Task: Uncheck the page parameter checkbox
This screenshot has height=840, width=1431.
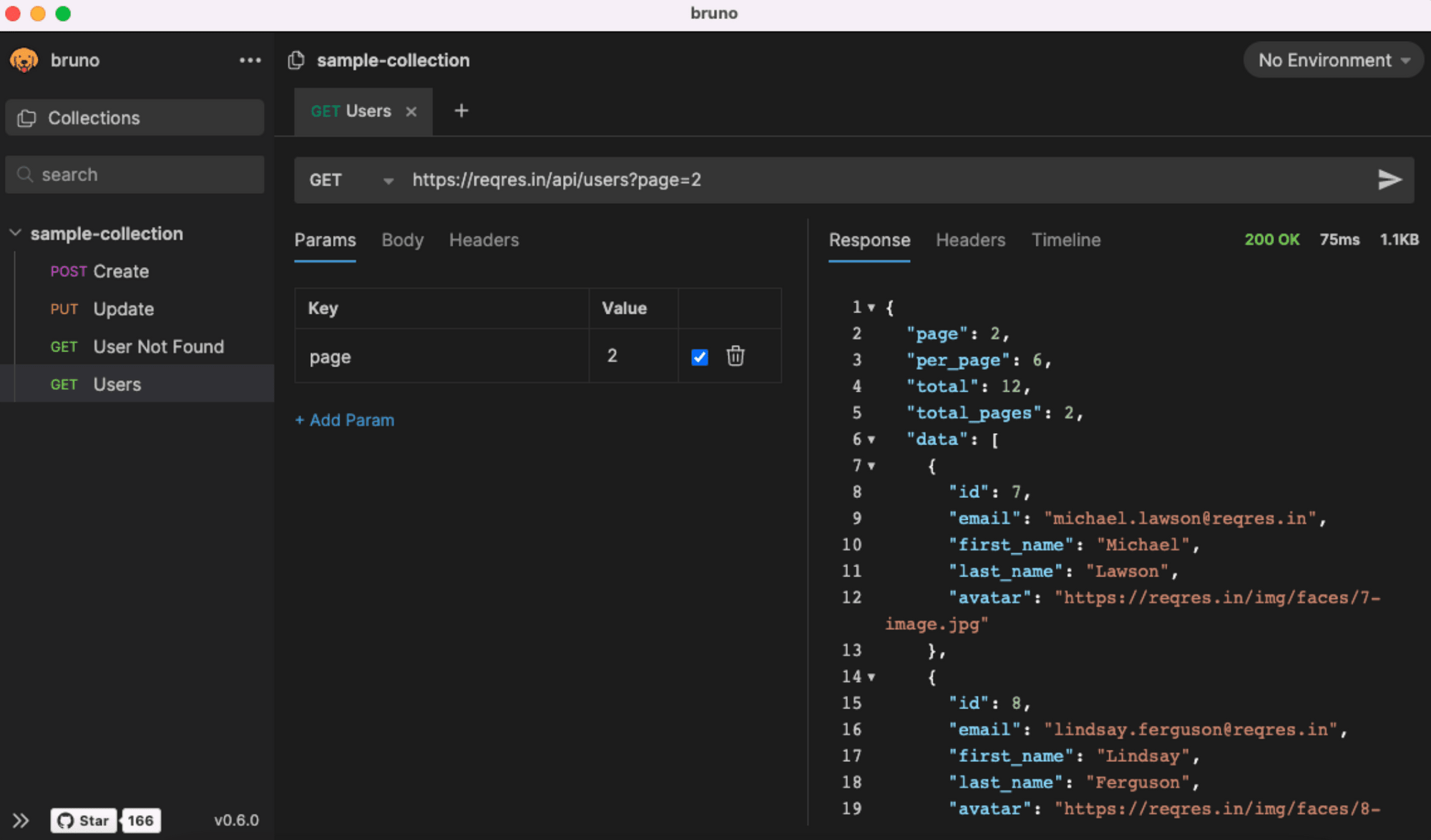Action: [x=700, y=356]
